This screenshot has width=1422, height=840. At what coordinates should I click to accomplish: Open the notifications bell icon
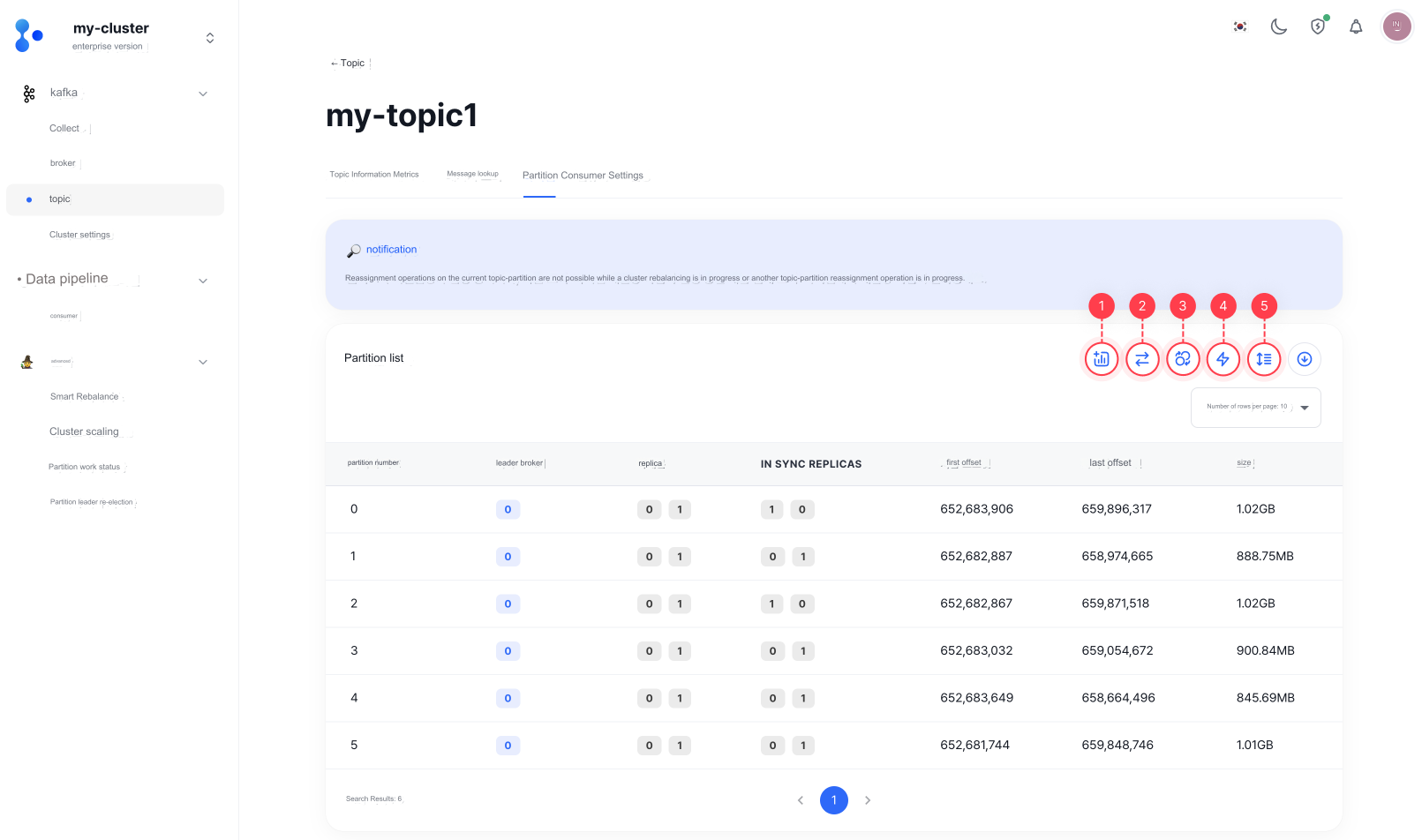coord(1356,26)
